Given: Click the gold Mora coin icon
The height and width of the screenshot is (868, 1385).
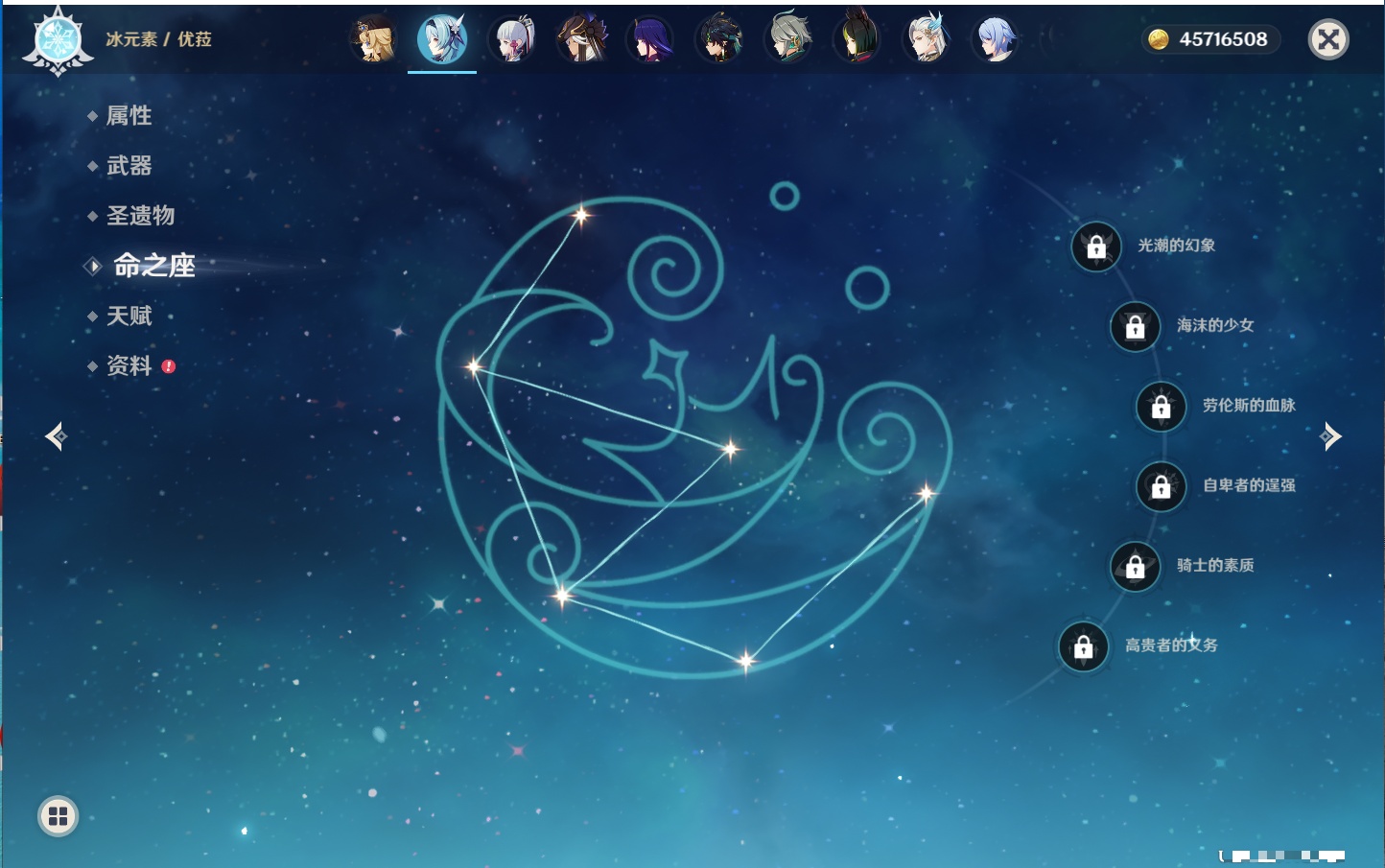Looking at the screenshot, I should tap(1159, 39).
